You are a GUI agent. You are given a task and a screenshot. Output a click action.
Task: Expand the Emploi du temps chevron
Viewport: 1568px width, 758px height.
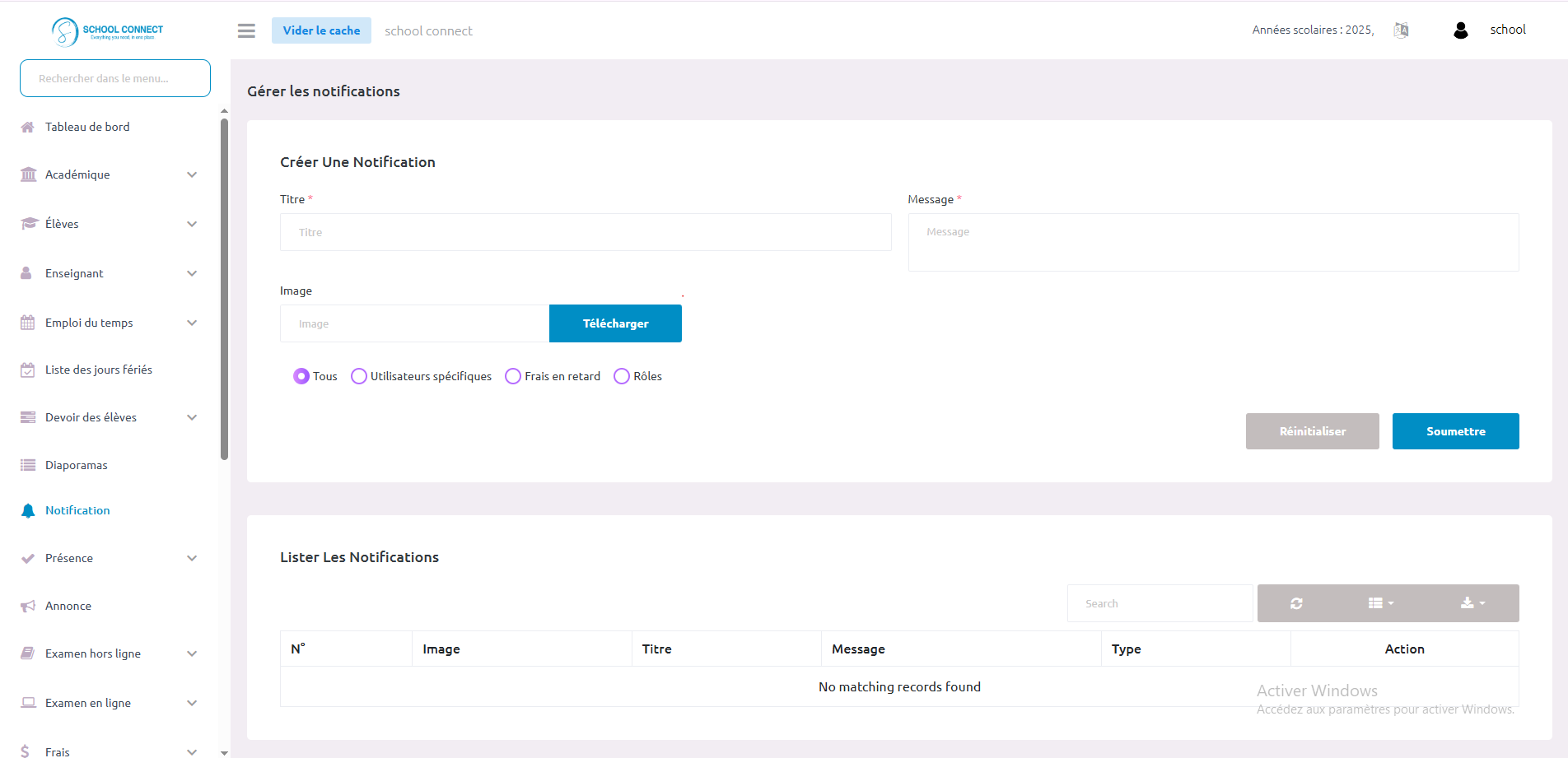tap(192, 323)
